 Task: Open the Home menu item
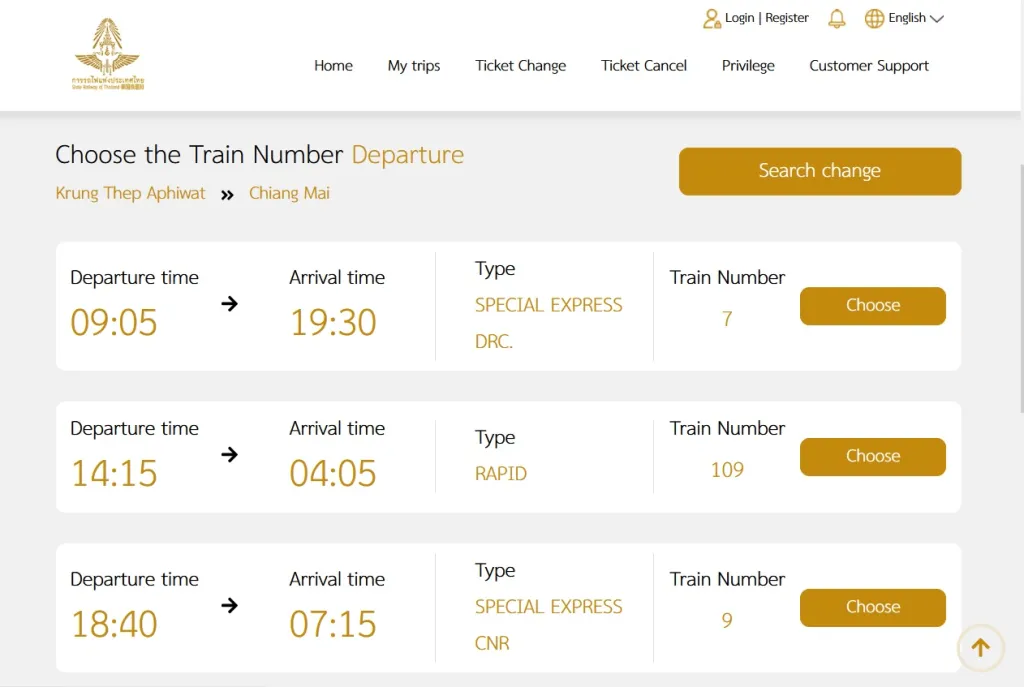click(333, 65)
